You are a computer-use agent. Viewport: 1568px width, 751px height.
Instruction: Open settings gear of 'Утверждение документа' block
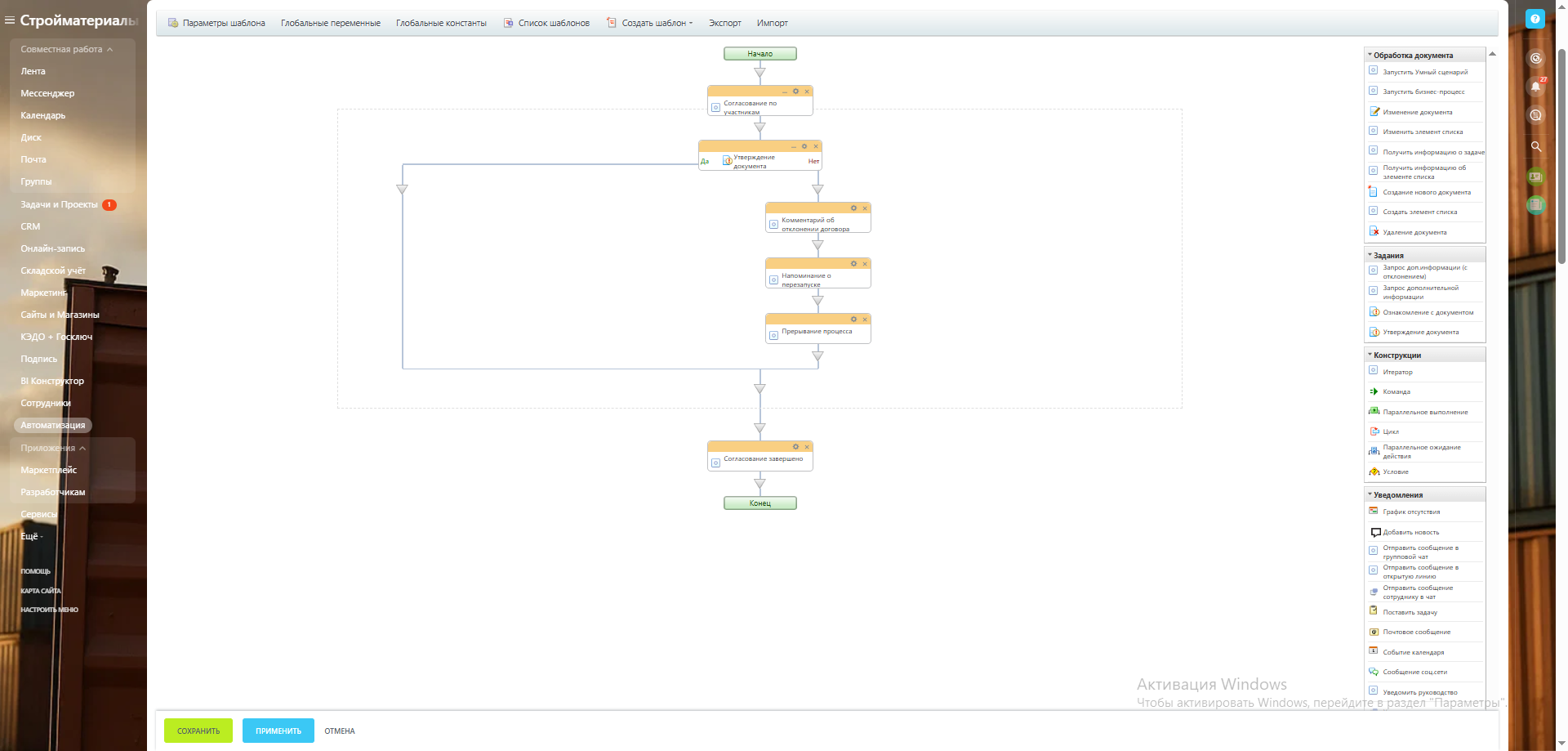804,146
